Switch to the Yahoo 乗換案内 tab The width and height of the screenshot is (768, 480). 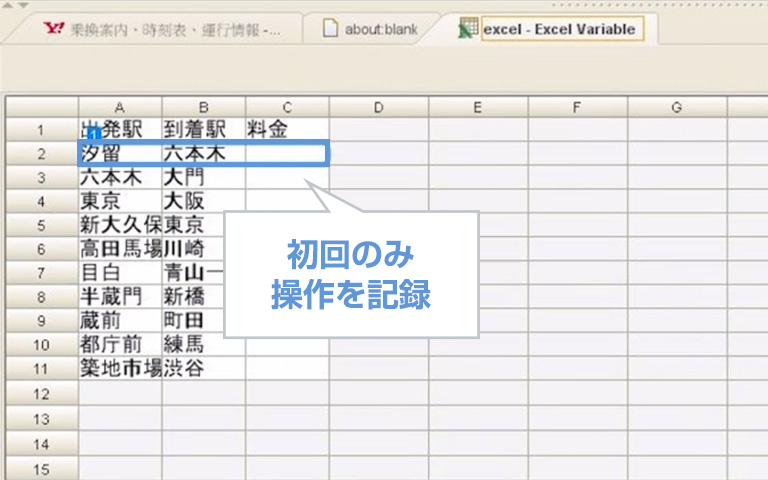[x=162, y=29]
